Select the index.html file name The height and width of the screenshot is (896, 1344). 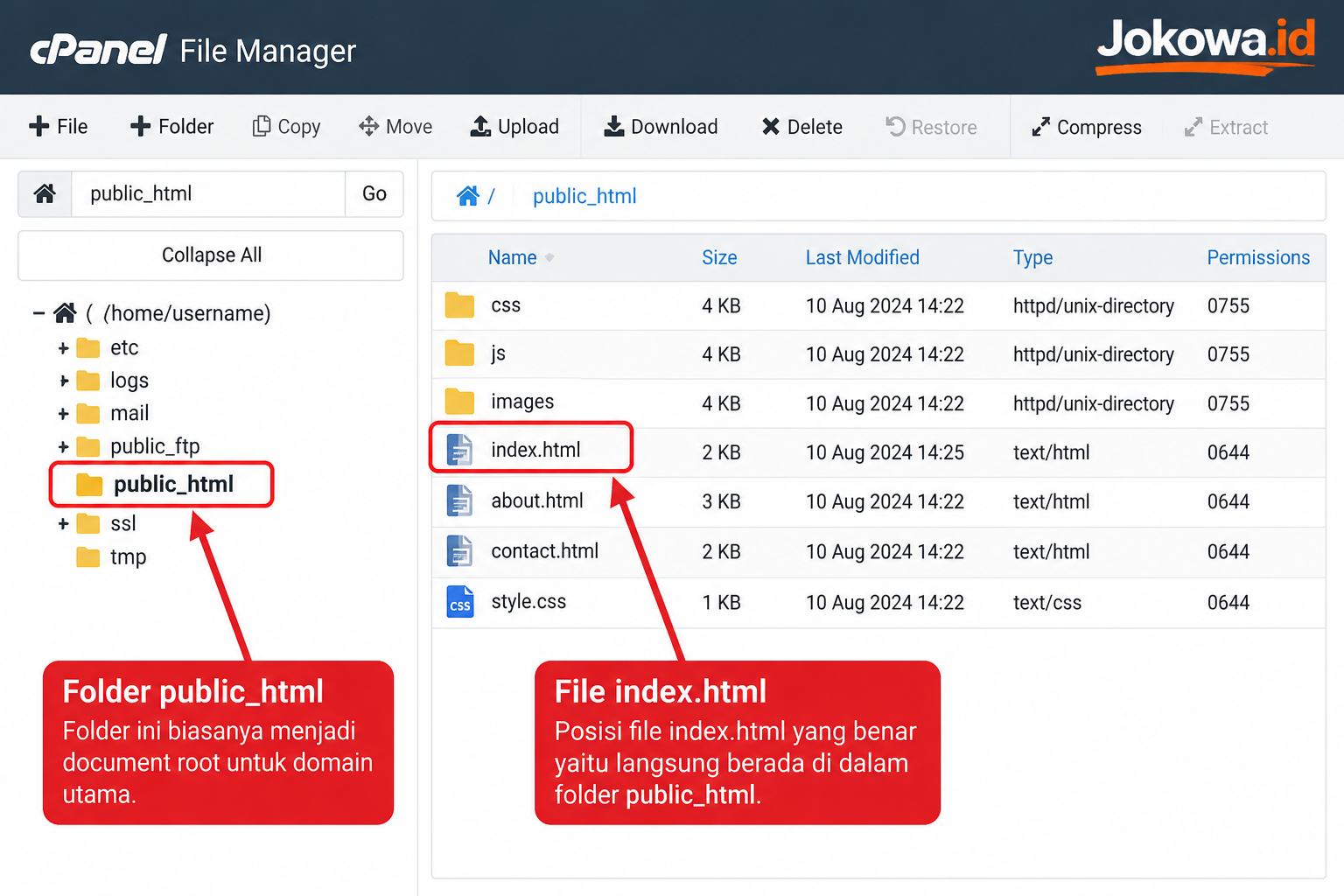coord(535,450)
